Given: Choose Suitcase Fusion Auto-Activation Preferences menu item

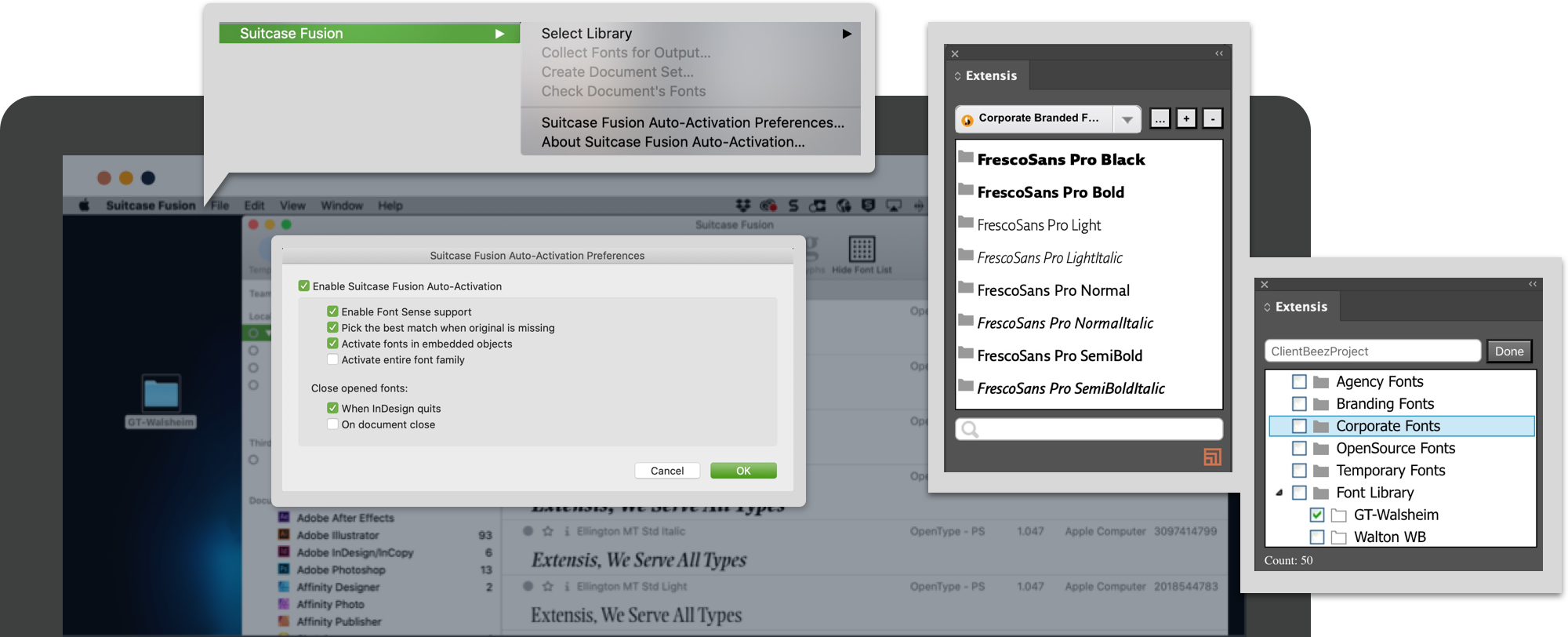Looking at the screenshot, I should [692, 122].
